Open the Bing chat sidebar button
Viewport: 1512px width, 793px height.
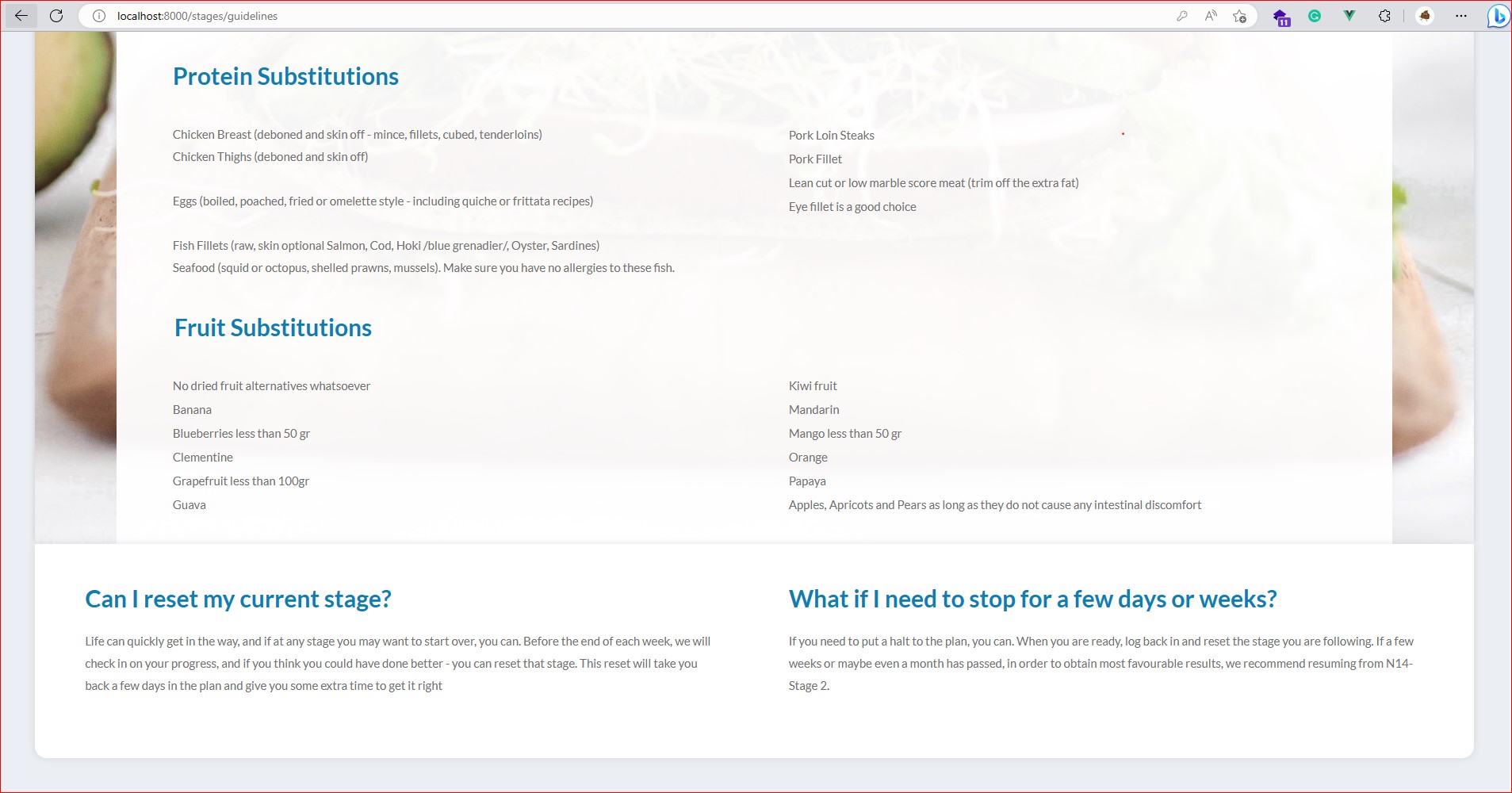tap(1498, 16)
